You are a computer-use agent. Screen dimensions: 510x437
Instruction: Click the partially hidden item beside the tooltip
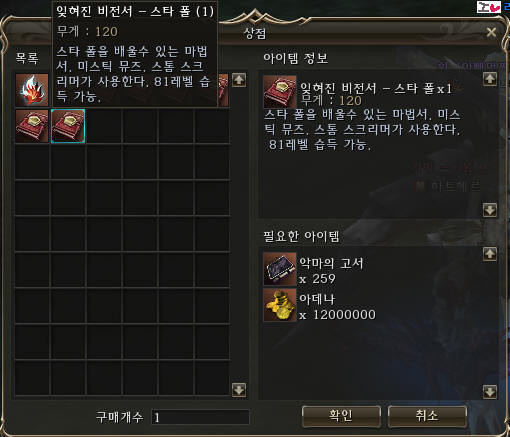(223, 90)
